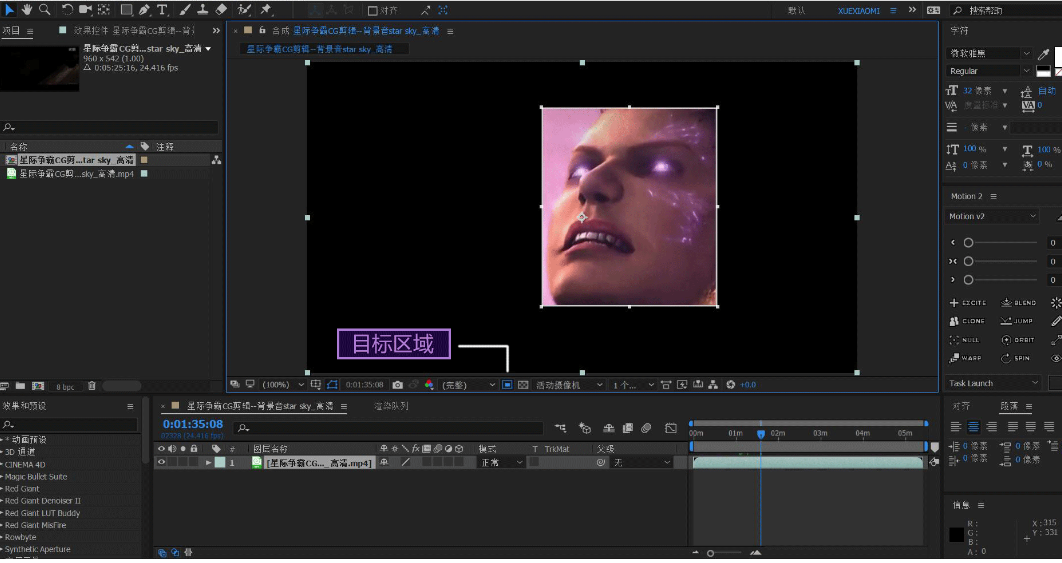Expand layer 1 properties triangle
1062x563 pixels.
pos(209,463)
